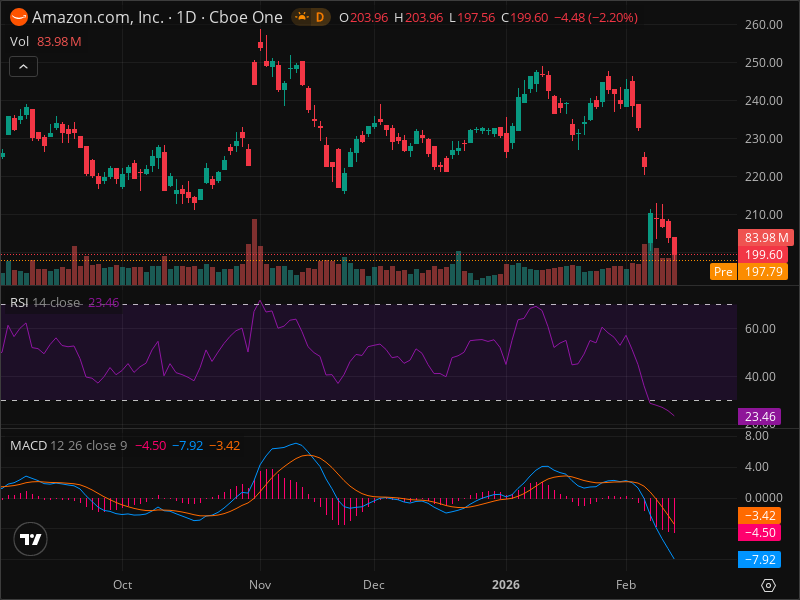
Task: Click the O203.96 open value
Action: coord(364,17)
